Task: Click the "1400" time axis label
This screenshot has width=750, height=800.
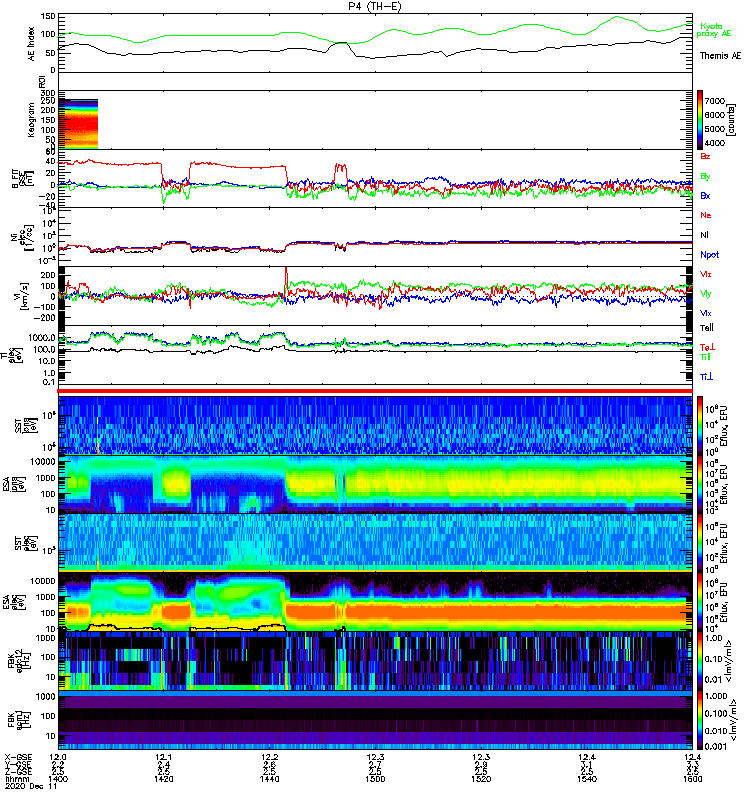Action: click(x=58, y=779)
